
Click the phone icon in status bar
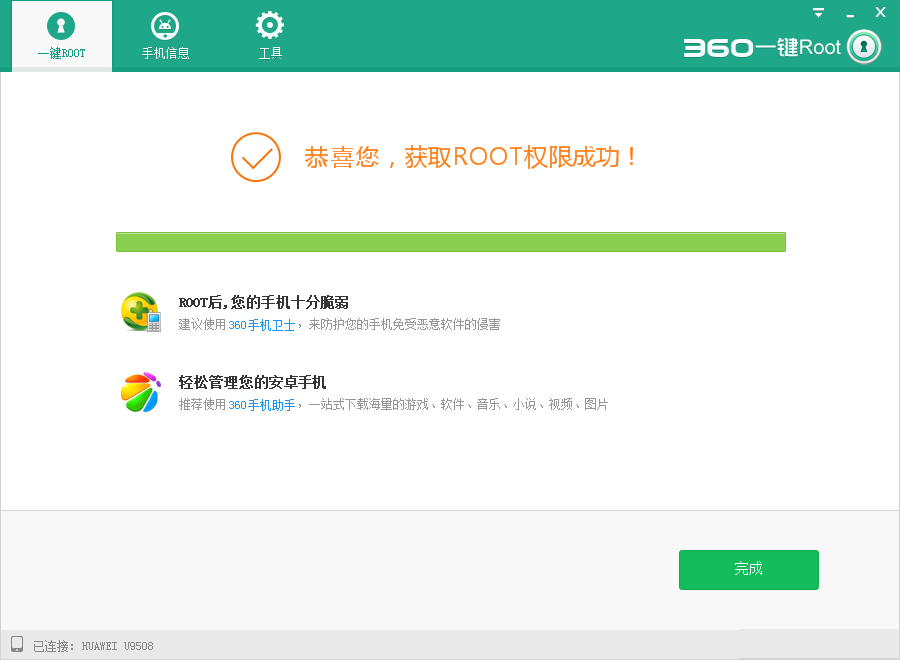17,645
